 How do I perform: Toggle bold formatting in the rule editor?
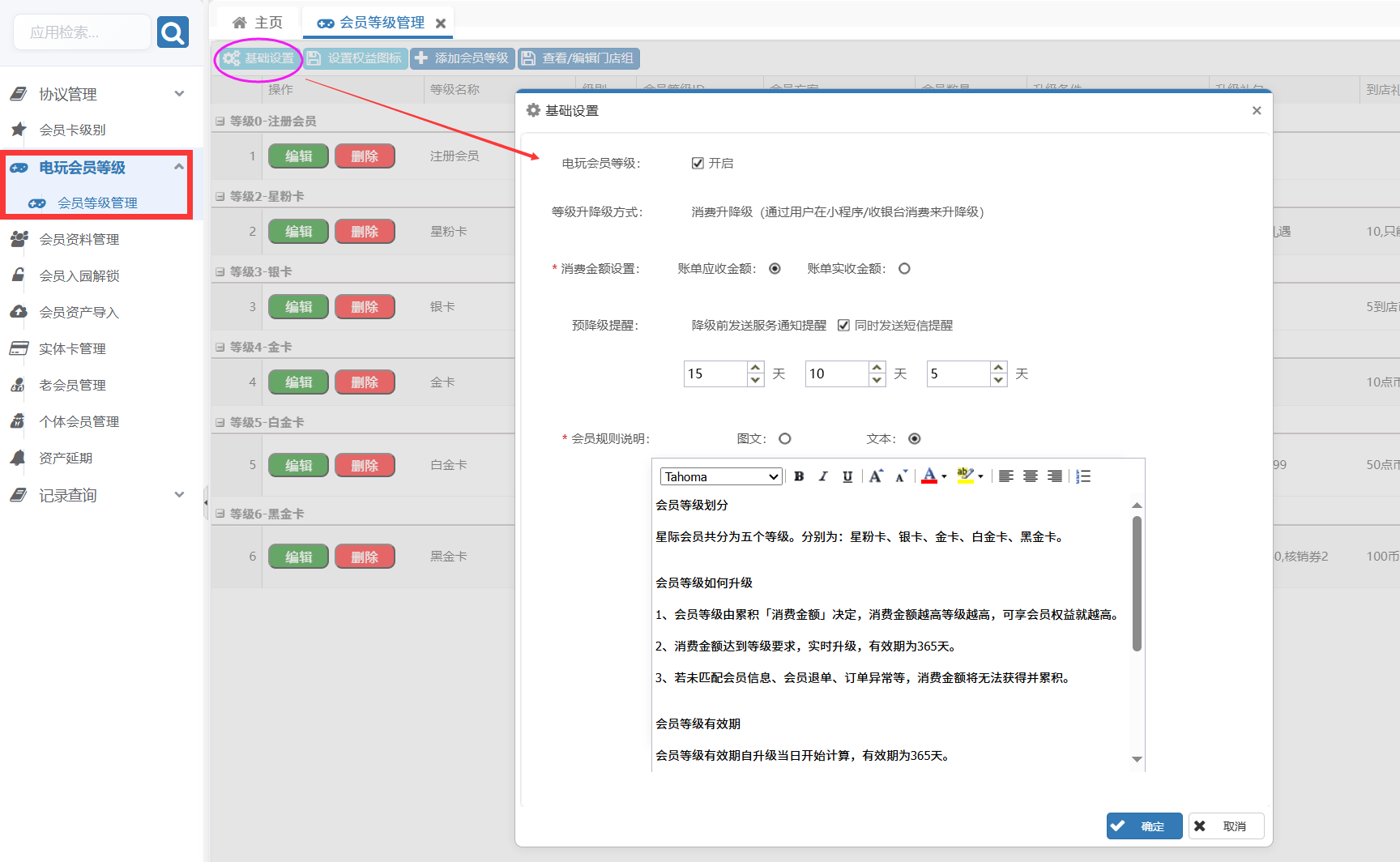[x=799, y=476]
